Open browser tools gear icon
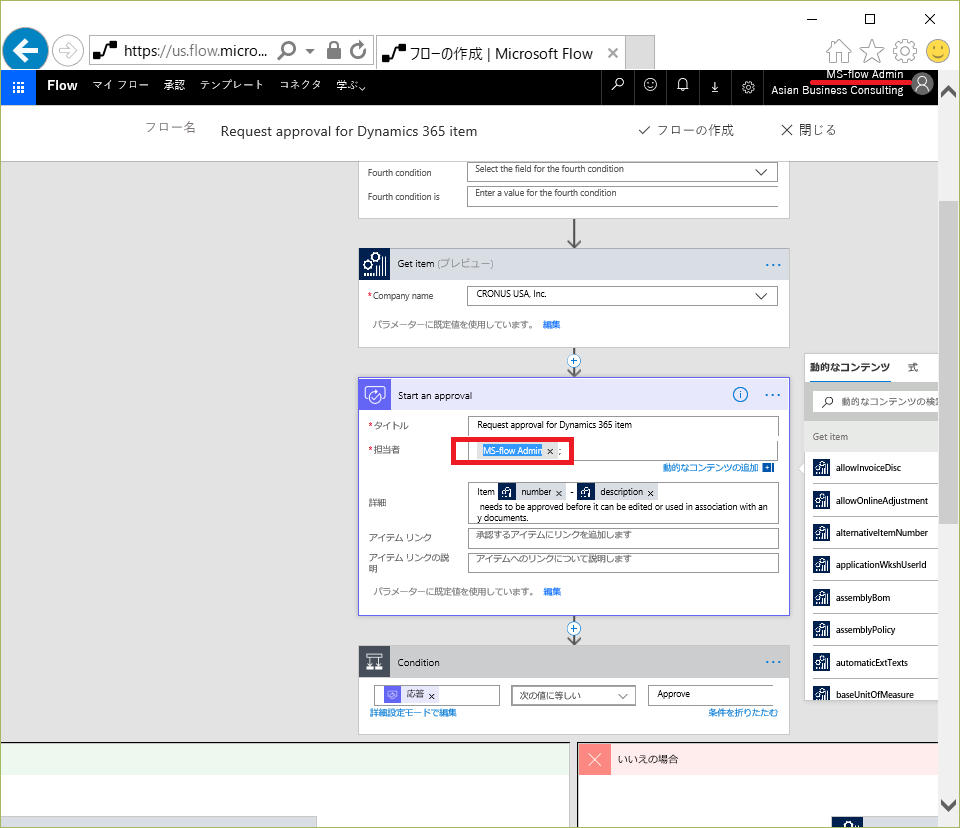Screen dimensions: 960x828 [905, 51]
